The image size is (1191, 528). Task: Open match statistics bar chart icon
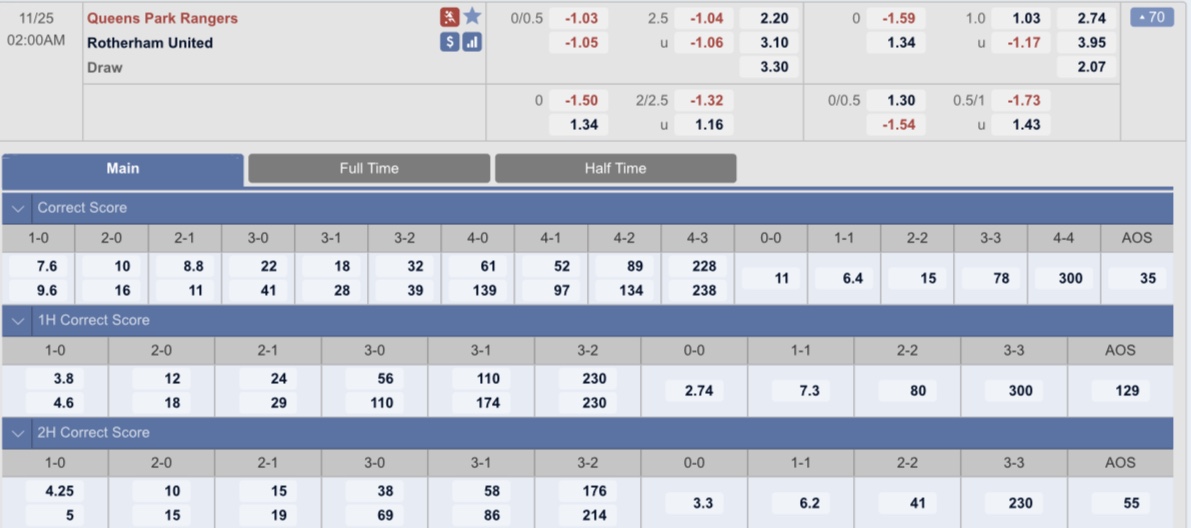(x=472, y=43)
